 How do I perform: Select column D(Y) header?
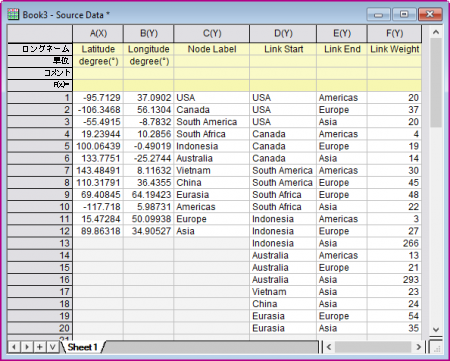point(283,33)
